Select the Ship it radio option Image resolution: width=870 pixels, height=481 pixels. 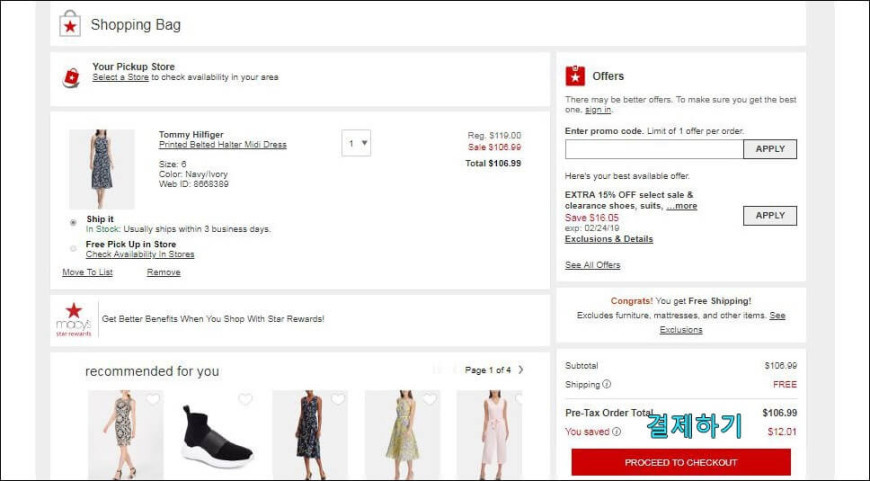[x=73, y=222]
